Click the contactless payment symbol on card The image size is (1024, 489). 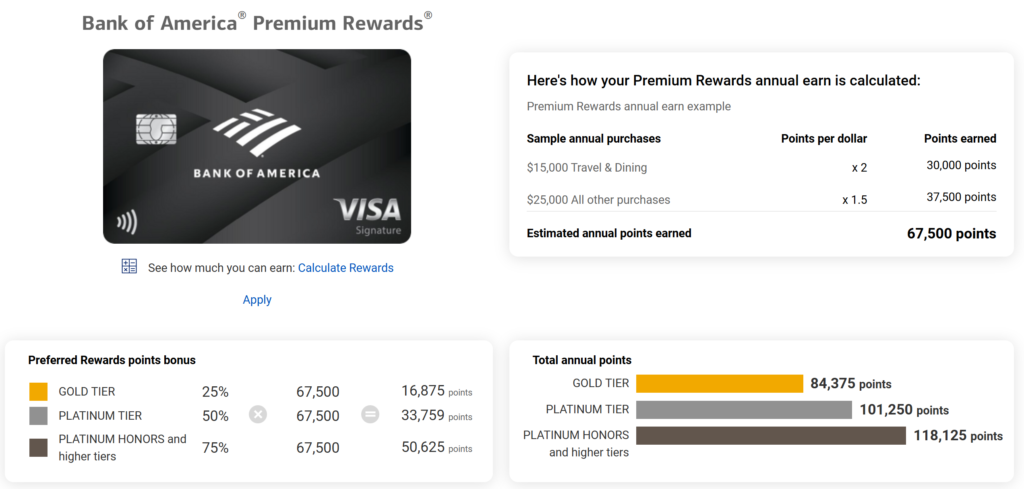click(x=127, y=222)
